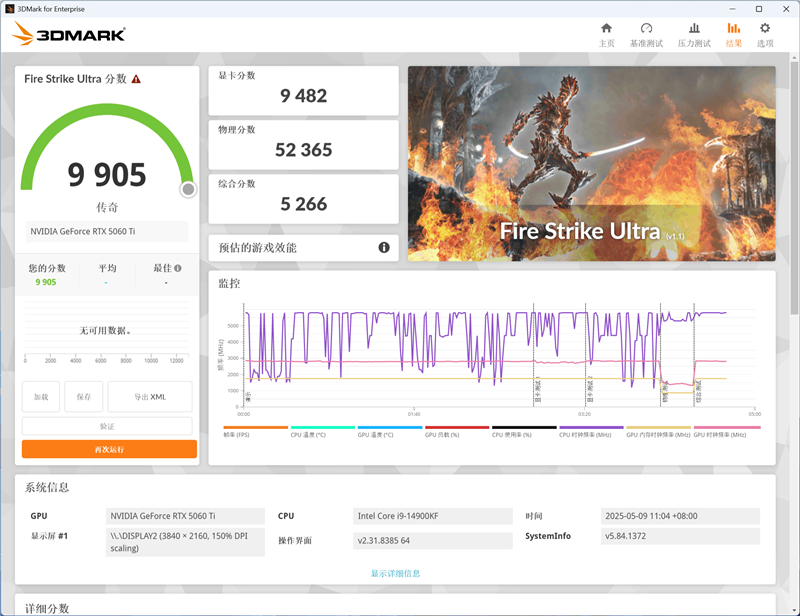
Task: Click the 导出 XML button
Action: click(x=150, y=397)
